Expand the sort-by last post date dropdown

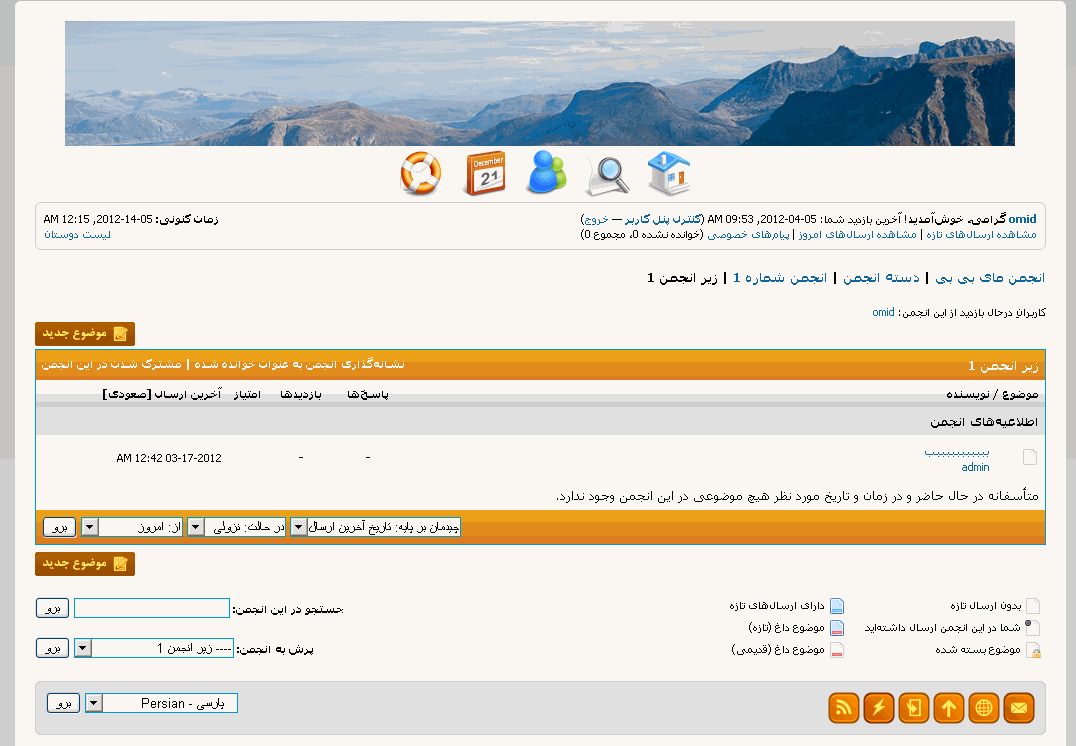coord(375,527)
